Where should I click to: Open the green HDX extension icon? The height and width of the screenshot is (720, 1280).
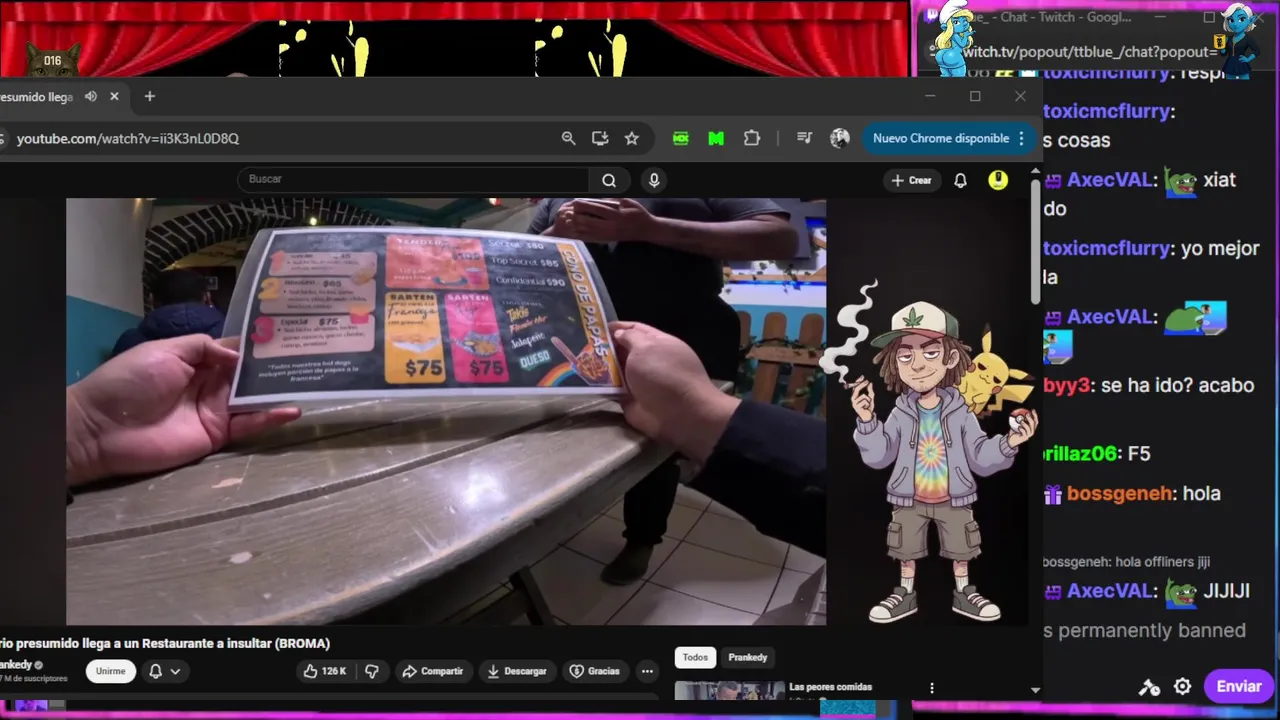point(681,138)
